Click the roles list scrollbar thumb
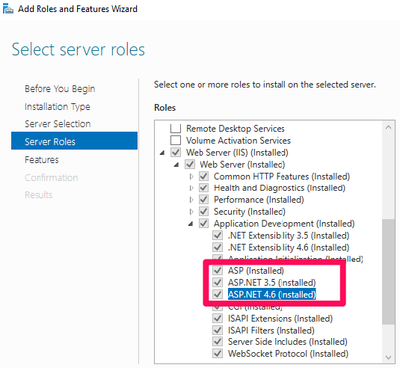The width and height of the screenshot is (400, 368). click(x=388, y=271)
